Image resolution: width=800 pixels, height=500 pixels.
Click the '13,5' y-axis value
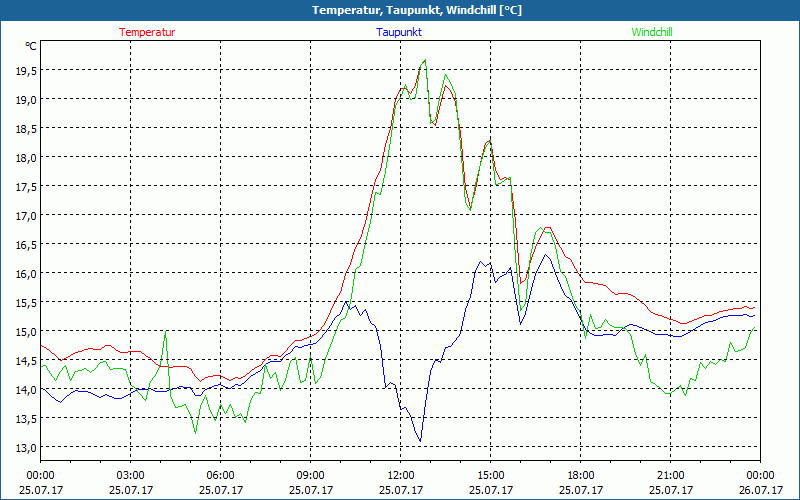coord(26,419)
